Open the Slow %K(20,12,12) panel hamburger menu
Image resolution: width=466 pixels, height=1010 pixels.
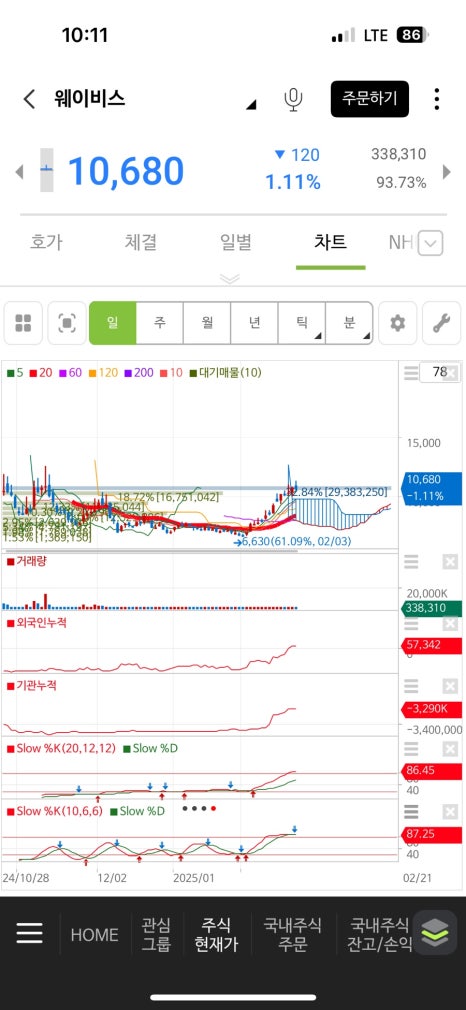pos(411,749)
